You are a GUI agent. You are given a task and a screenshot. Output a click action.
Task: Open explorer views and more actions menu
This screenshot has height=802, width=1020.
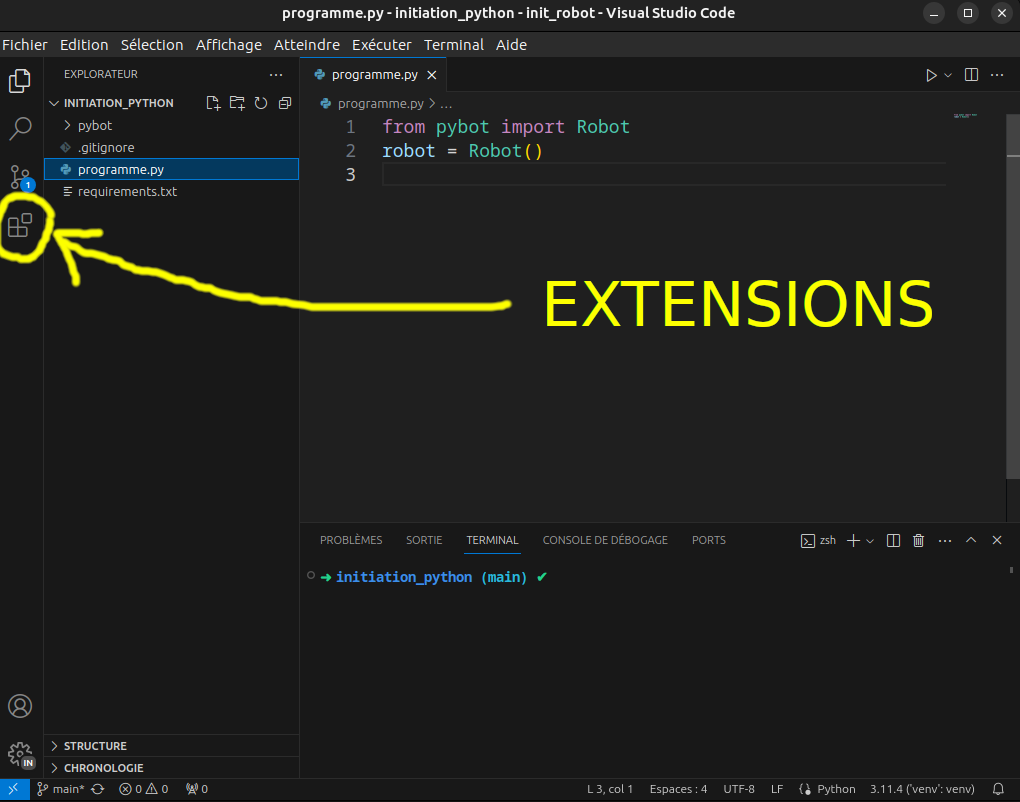click(276, 75)
